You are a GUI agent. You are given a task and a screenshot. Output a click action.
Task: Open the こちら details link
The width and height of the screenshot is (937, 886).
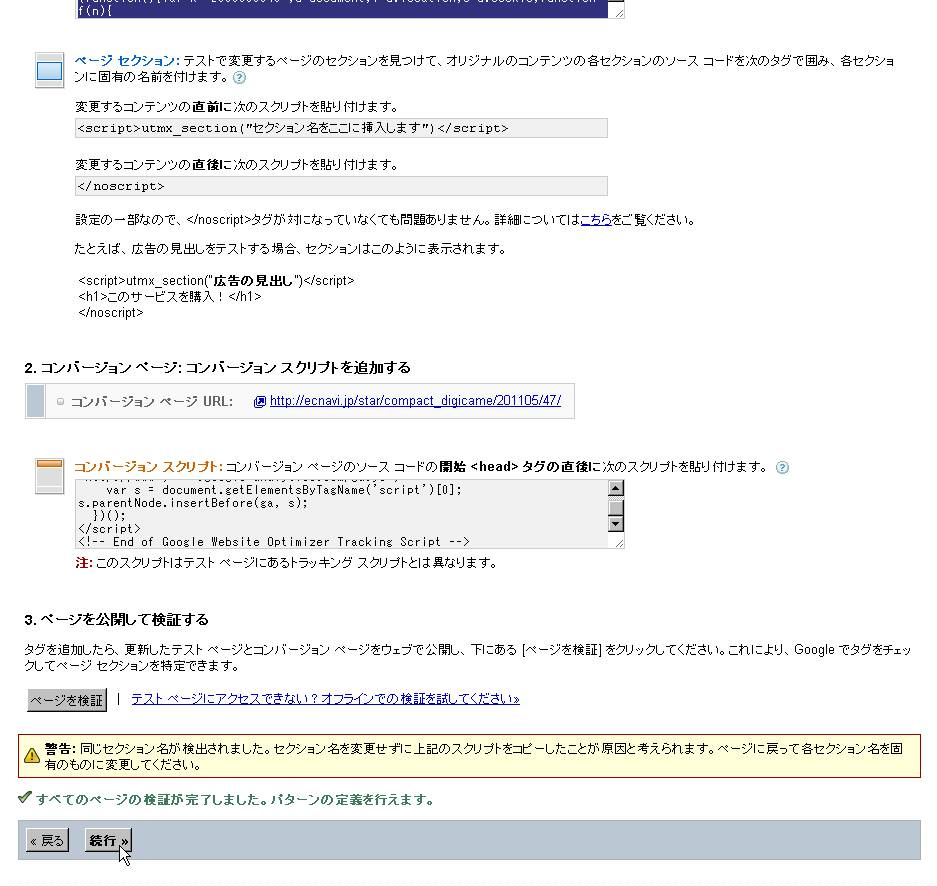(x=596, y=220)
